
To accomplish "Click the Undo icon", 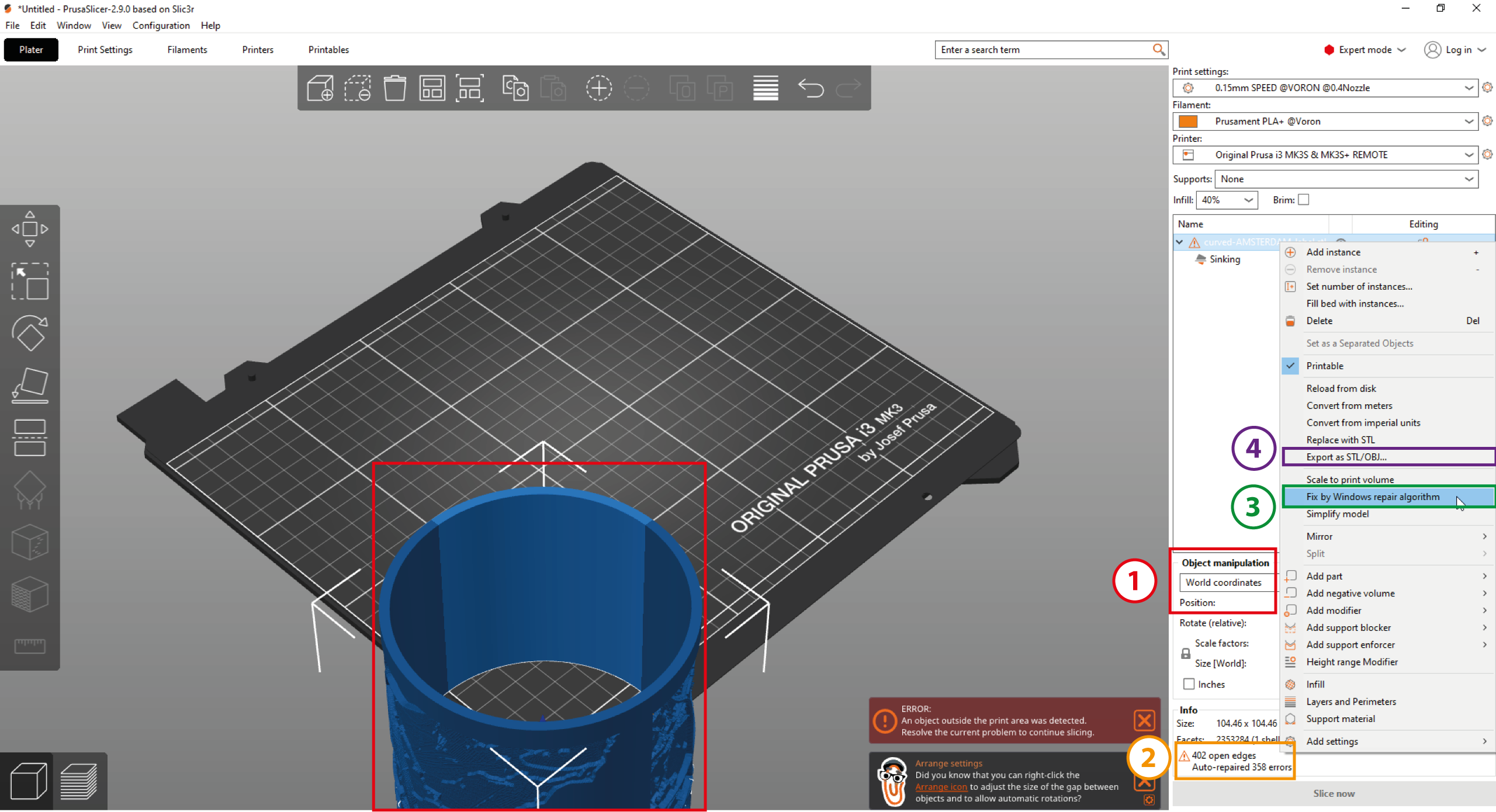I will click(x=811, y=89).
